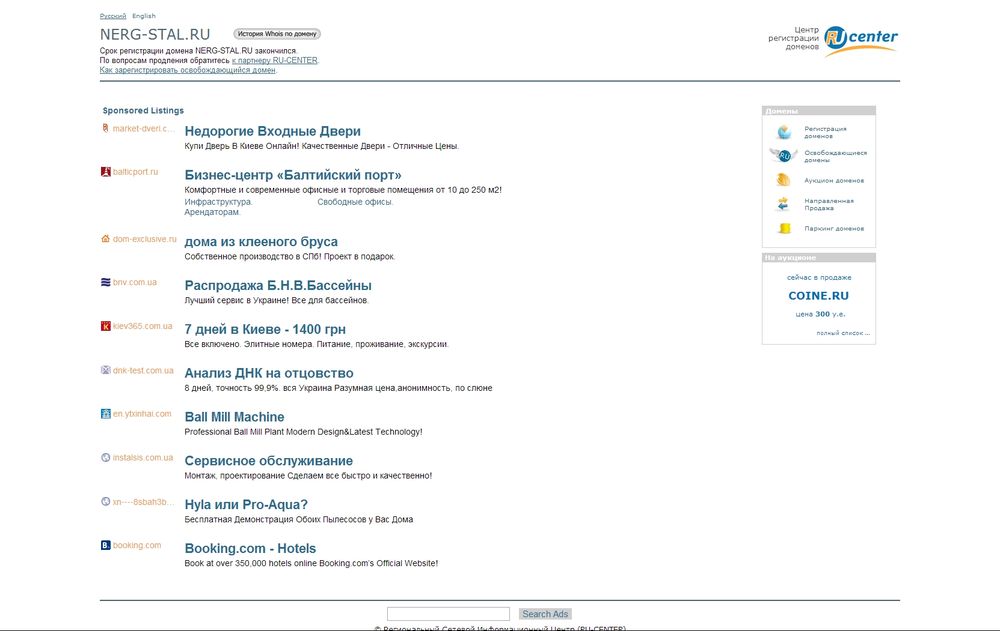Click the balticport.ru domain link
1000x631 pixels.
coord(135,172)
